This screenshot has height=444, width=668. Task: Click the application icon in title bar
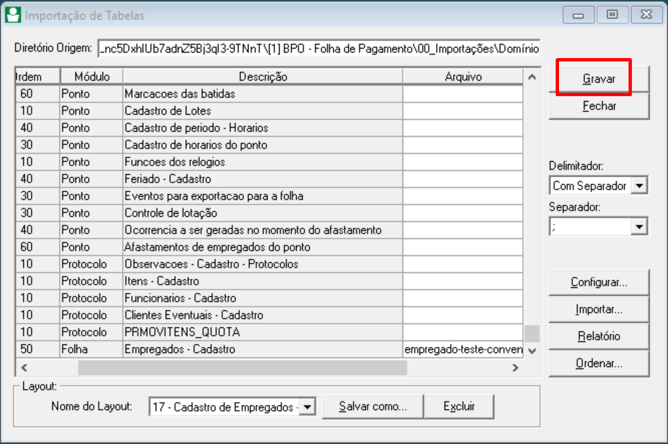[15, 15]
